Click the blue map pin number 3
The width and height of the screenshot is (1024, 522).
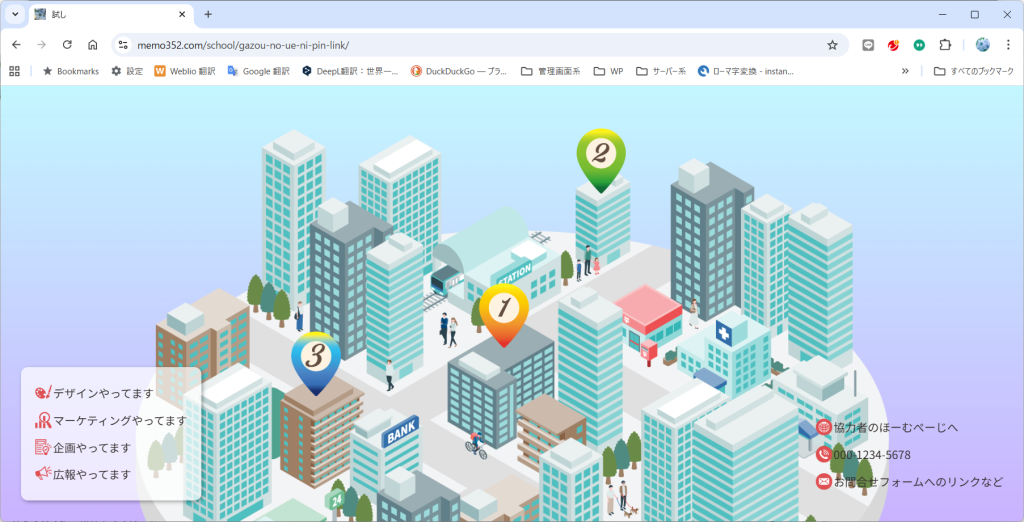[x=316, y=358]
